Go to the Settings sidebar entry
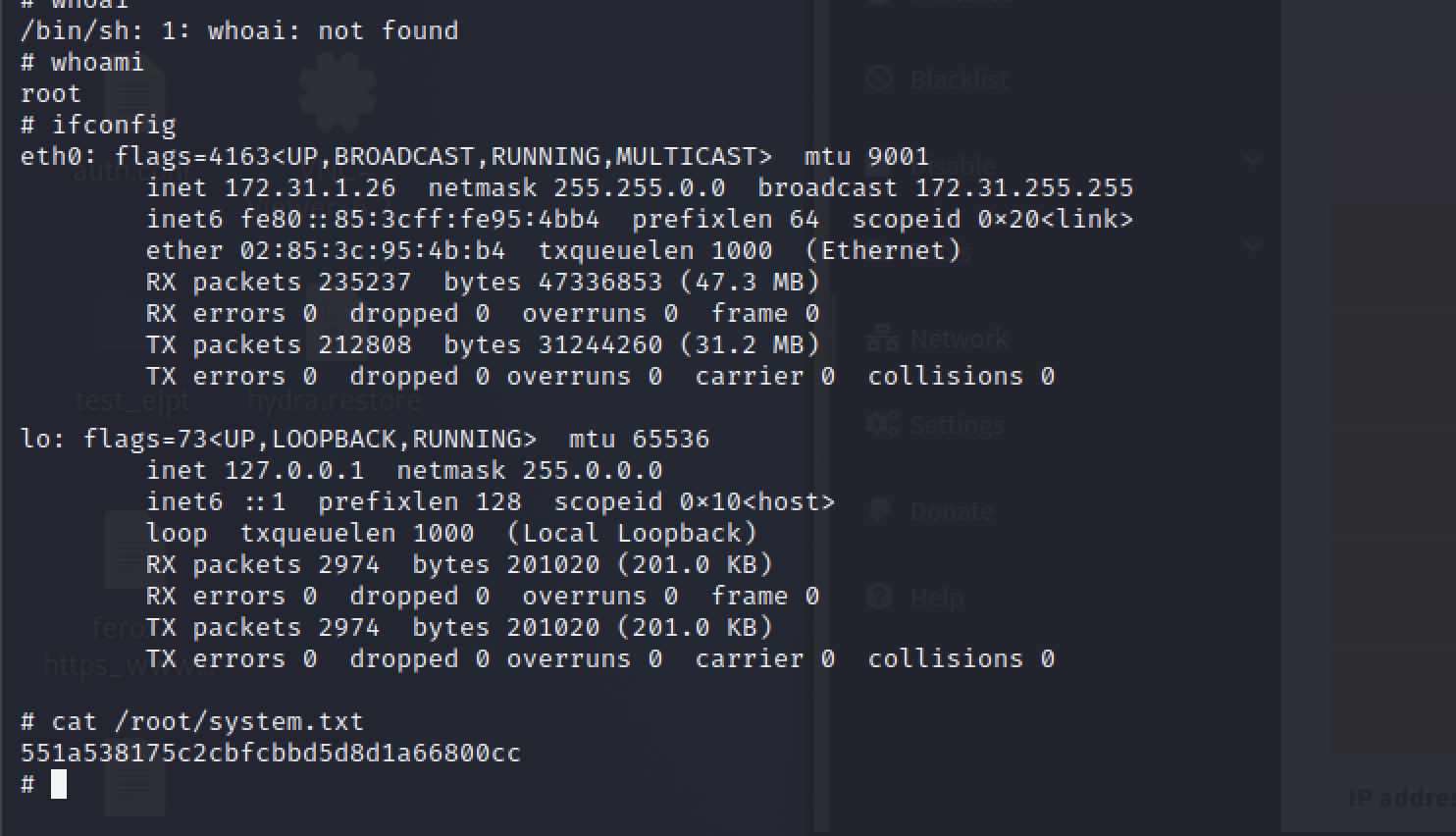Image resolution: width=1456 pixels, height=836 pixels. tap(957, 425)
